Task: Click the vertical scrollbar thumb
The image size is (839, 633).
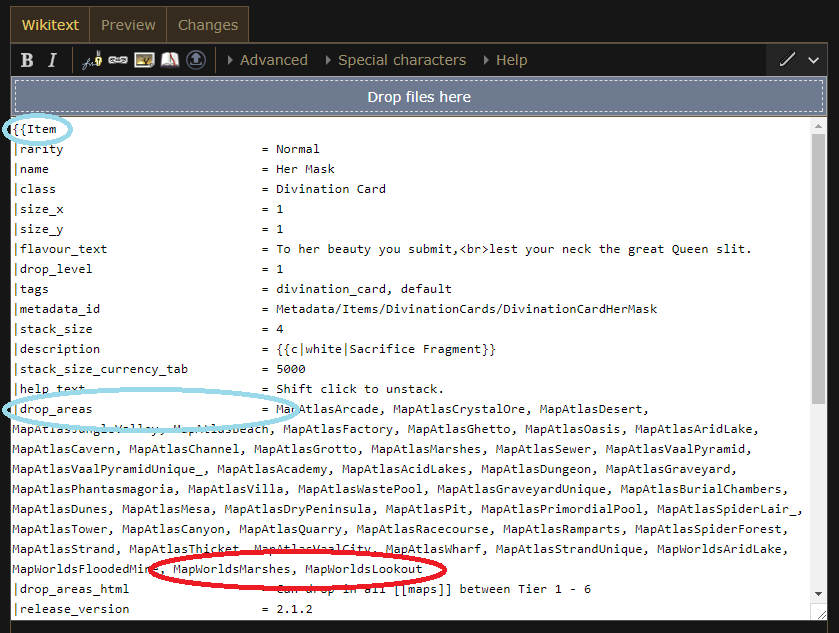Action: point(818,269)
